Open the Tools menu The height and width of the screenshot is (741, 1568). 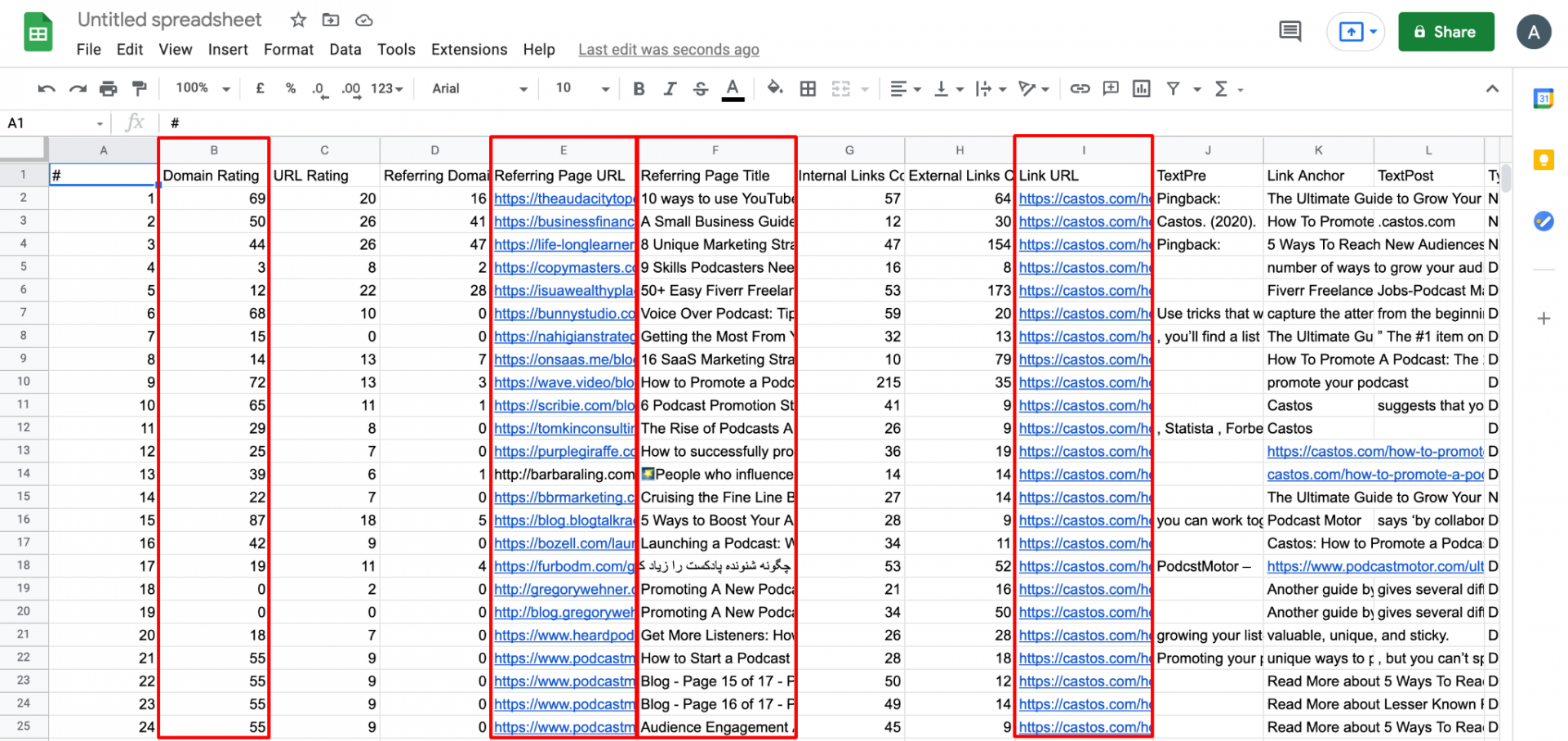tap(396, 50)
